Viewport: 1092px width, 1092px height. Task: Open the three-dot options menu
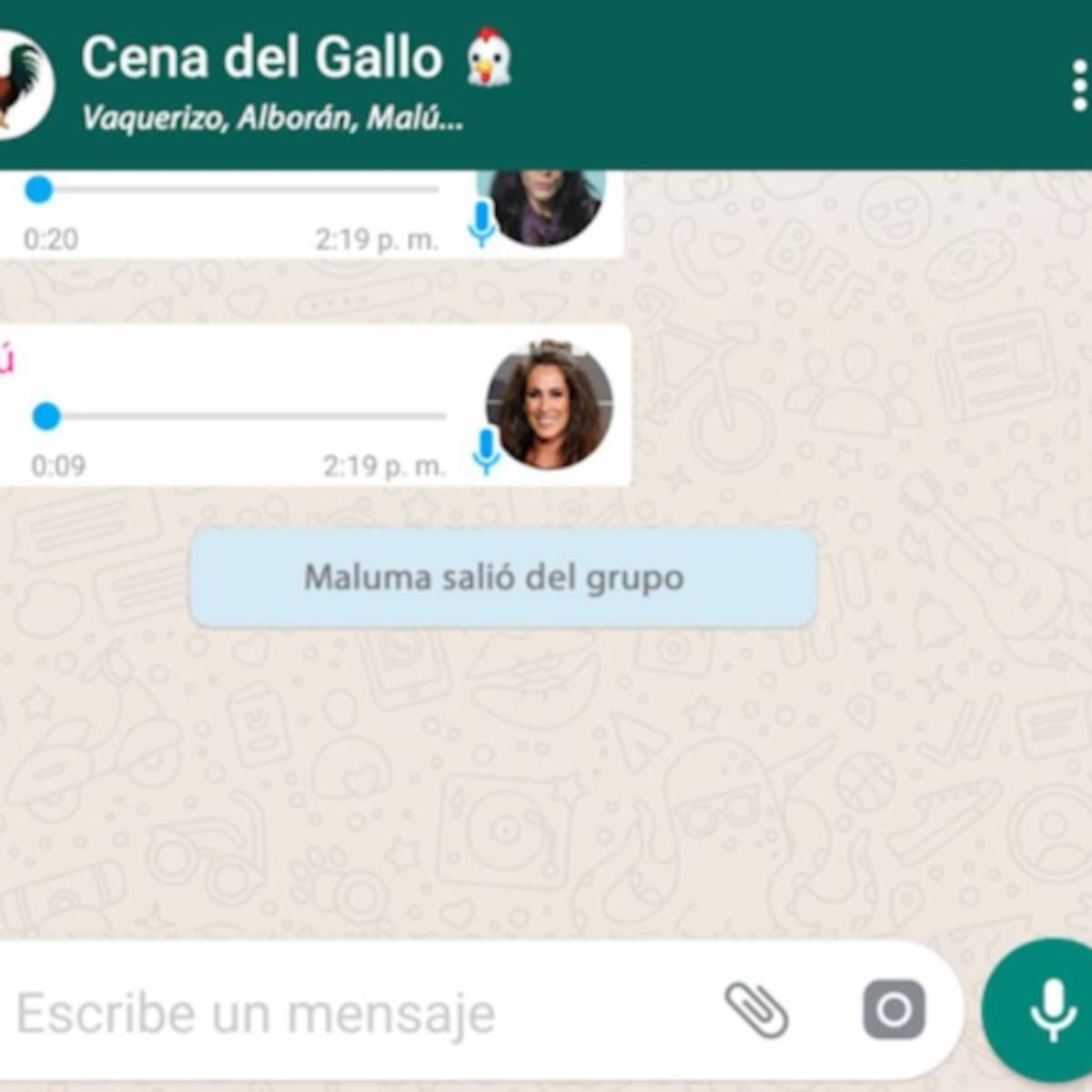pyautogui.click(x=1079, y=86)
